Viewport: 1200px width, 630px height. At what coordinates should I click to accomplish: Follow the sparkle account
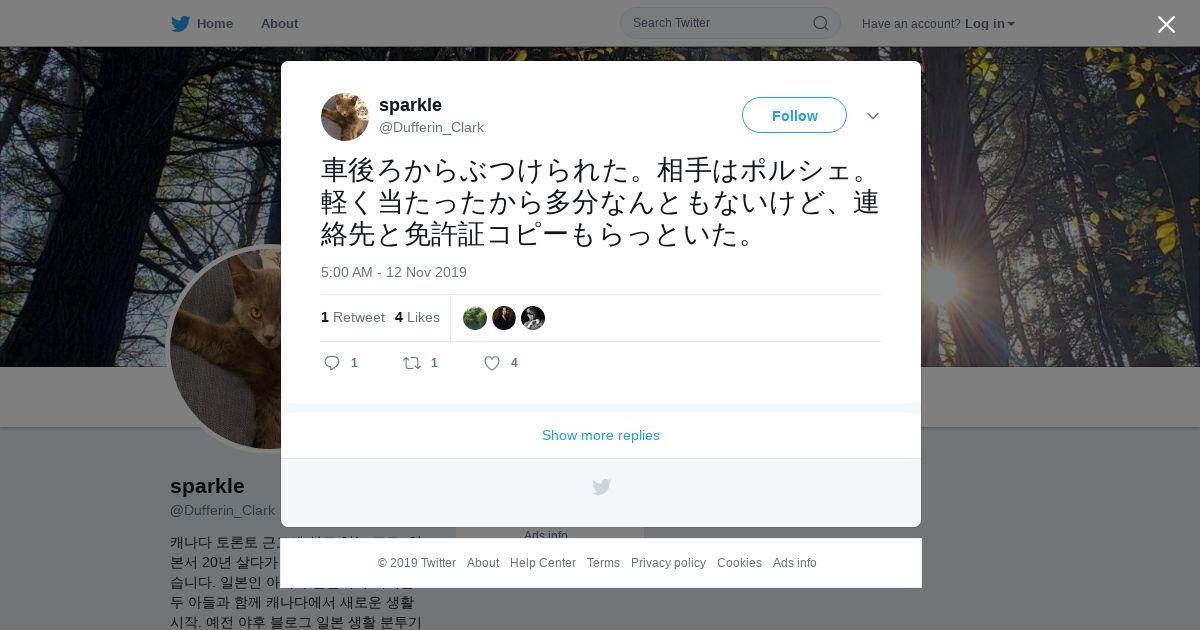tap(794, 115)
